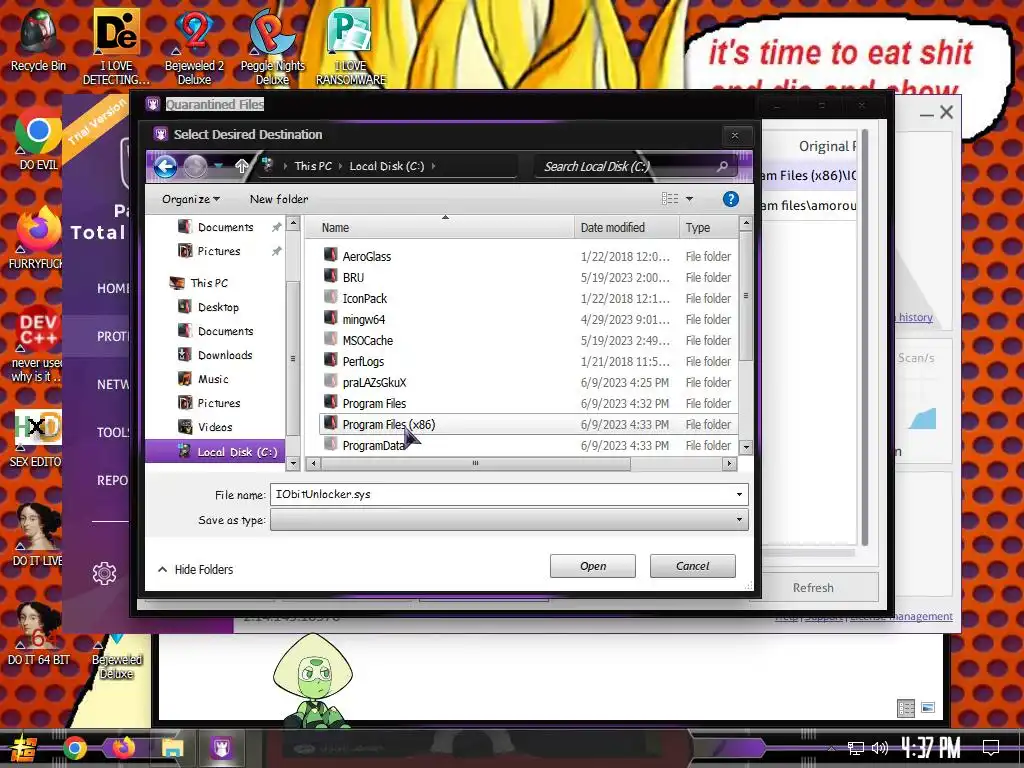Click Refresh in Quarantined Files window

(813, 588)
